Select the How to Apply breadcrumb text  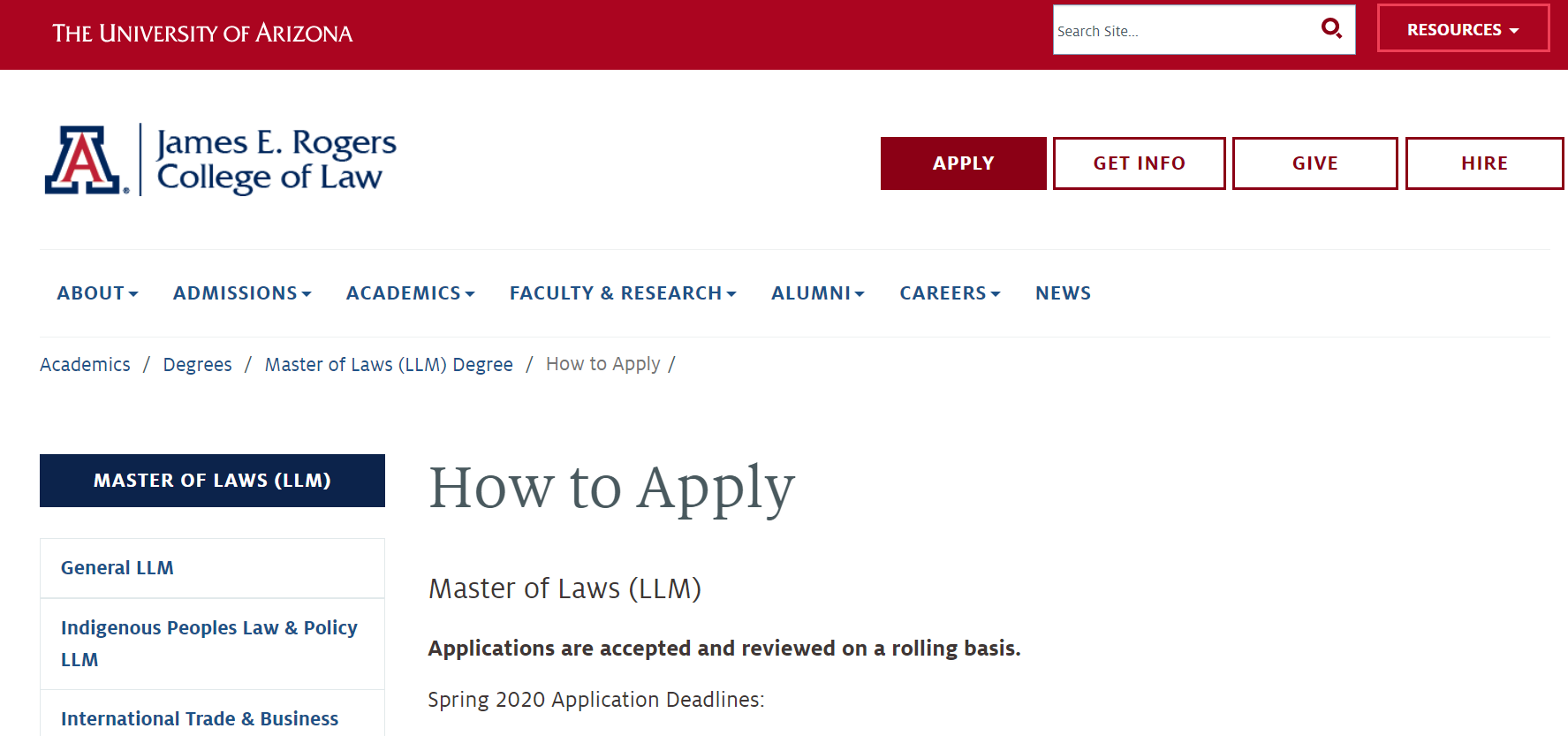tap(603, 364)
